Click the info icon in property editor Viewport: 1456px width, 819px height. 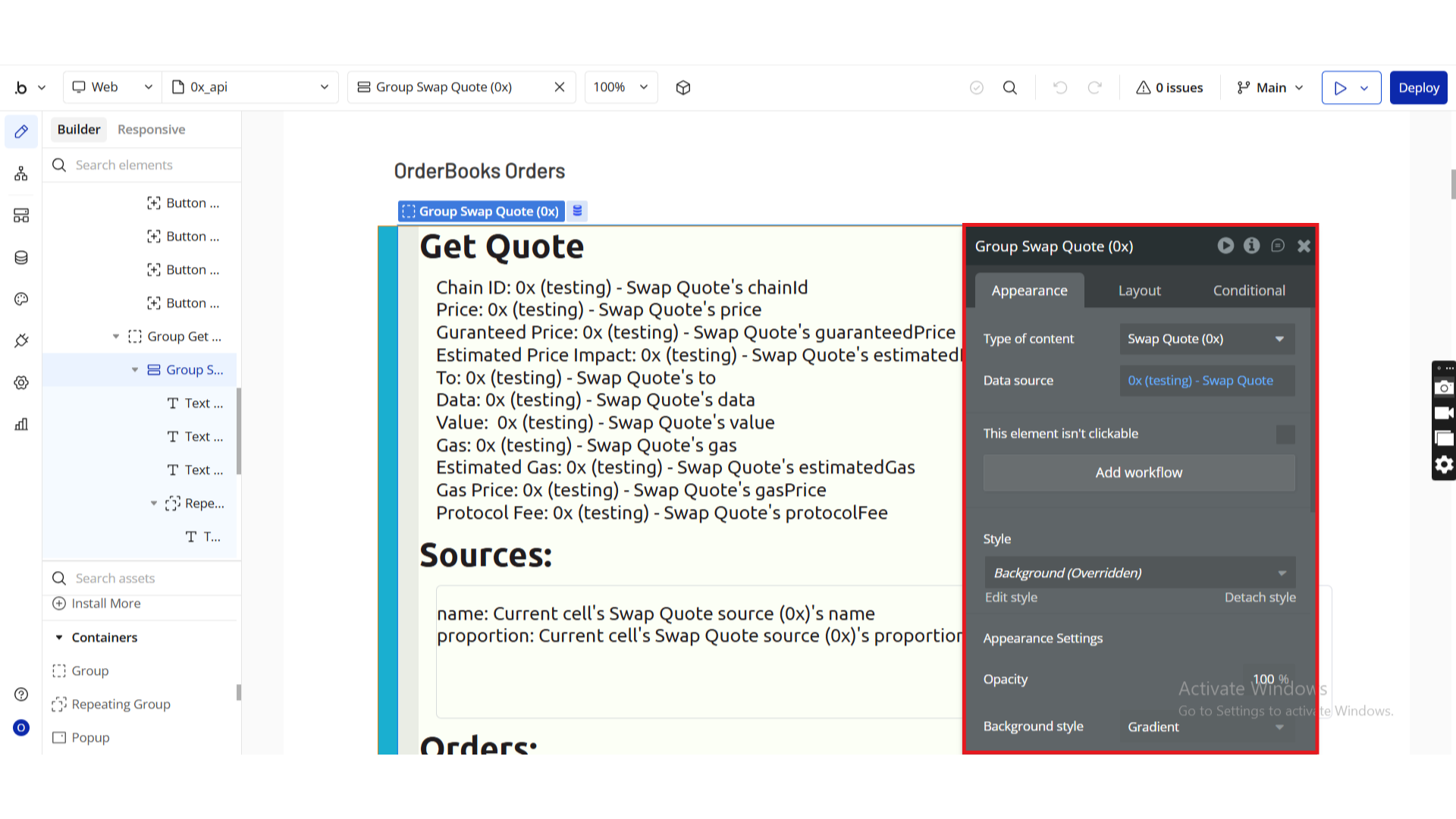pos(1251,246)
